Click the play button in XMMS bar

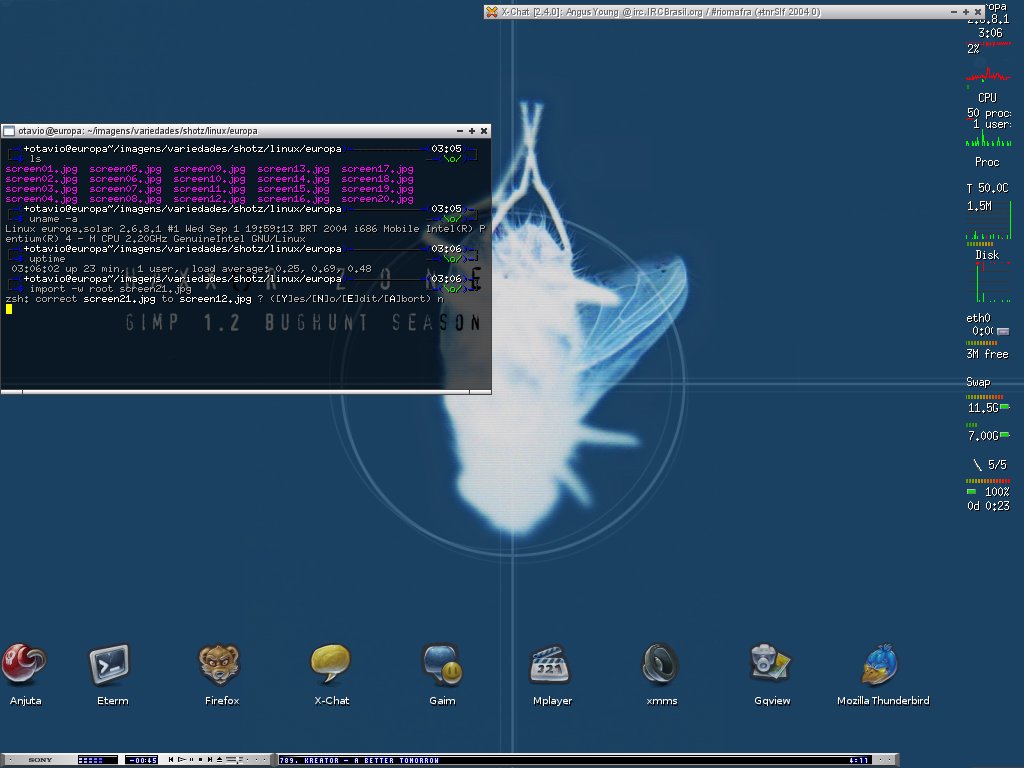click(182, 760)
